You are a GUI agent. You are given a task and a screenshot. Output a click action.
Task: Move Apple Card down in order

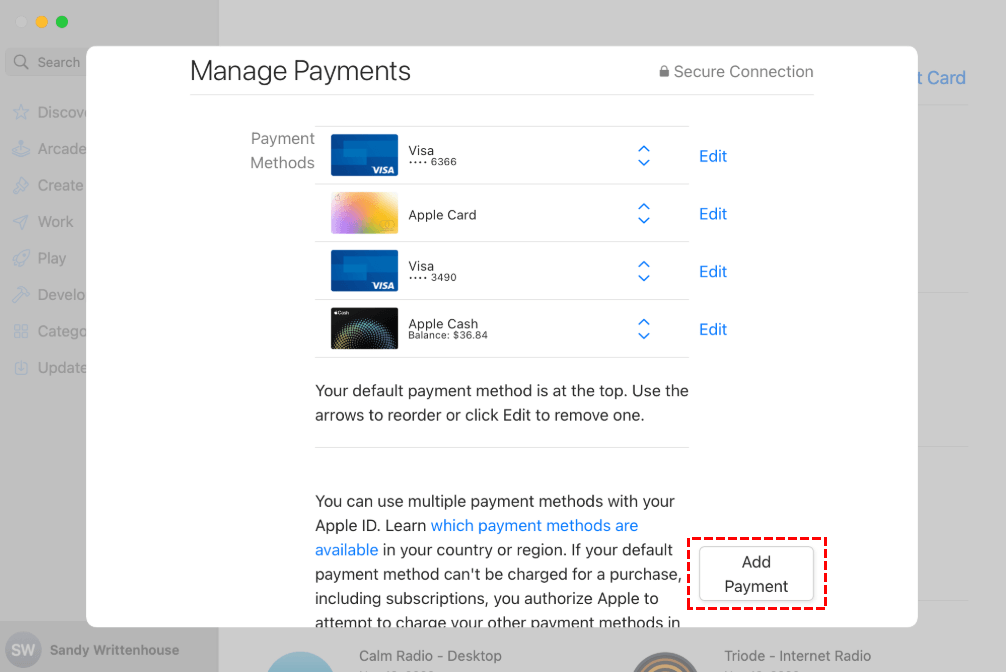pos(644,220)
